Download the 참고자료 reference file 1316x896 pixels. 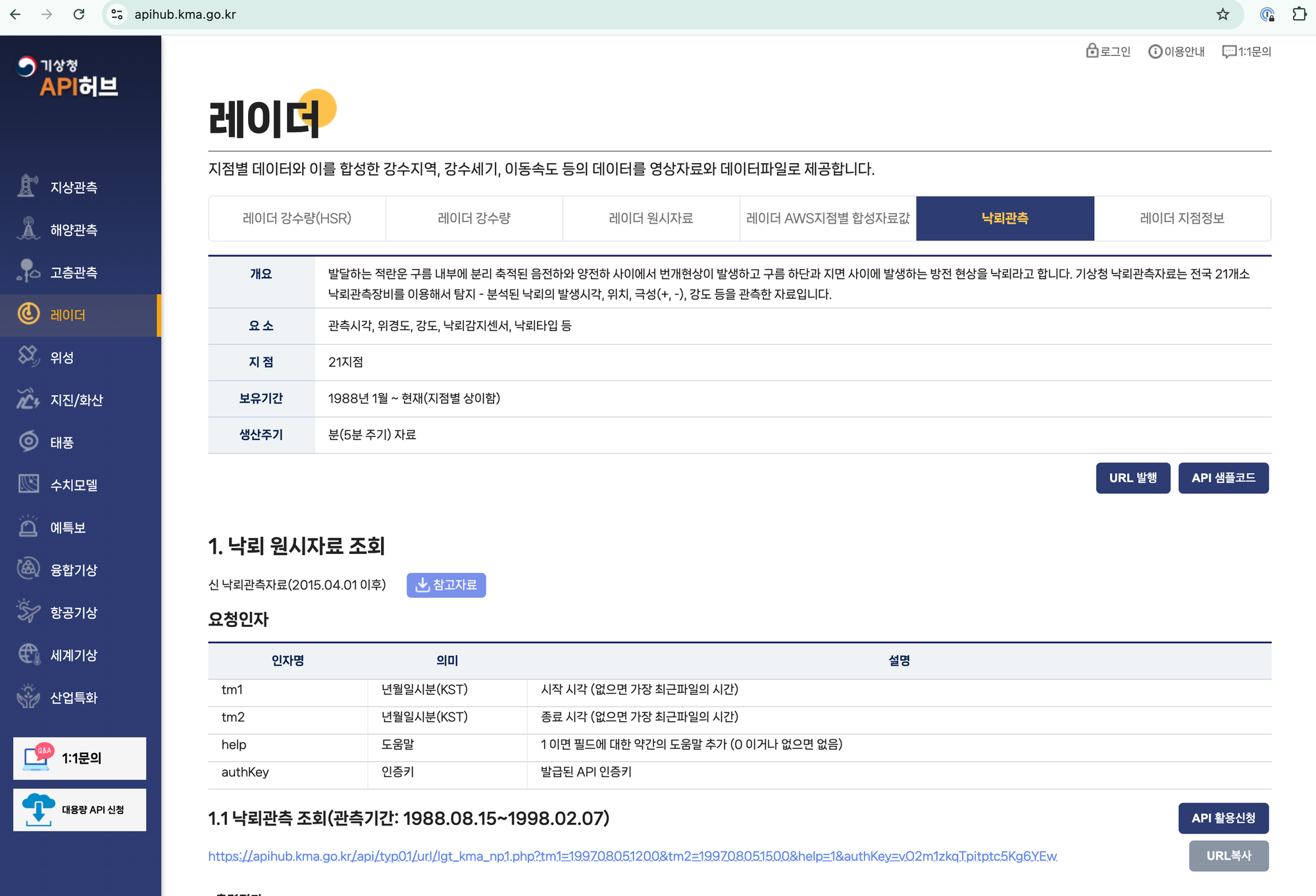coord(446,585)
